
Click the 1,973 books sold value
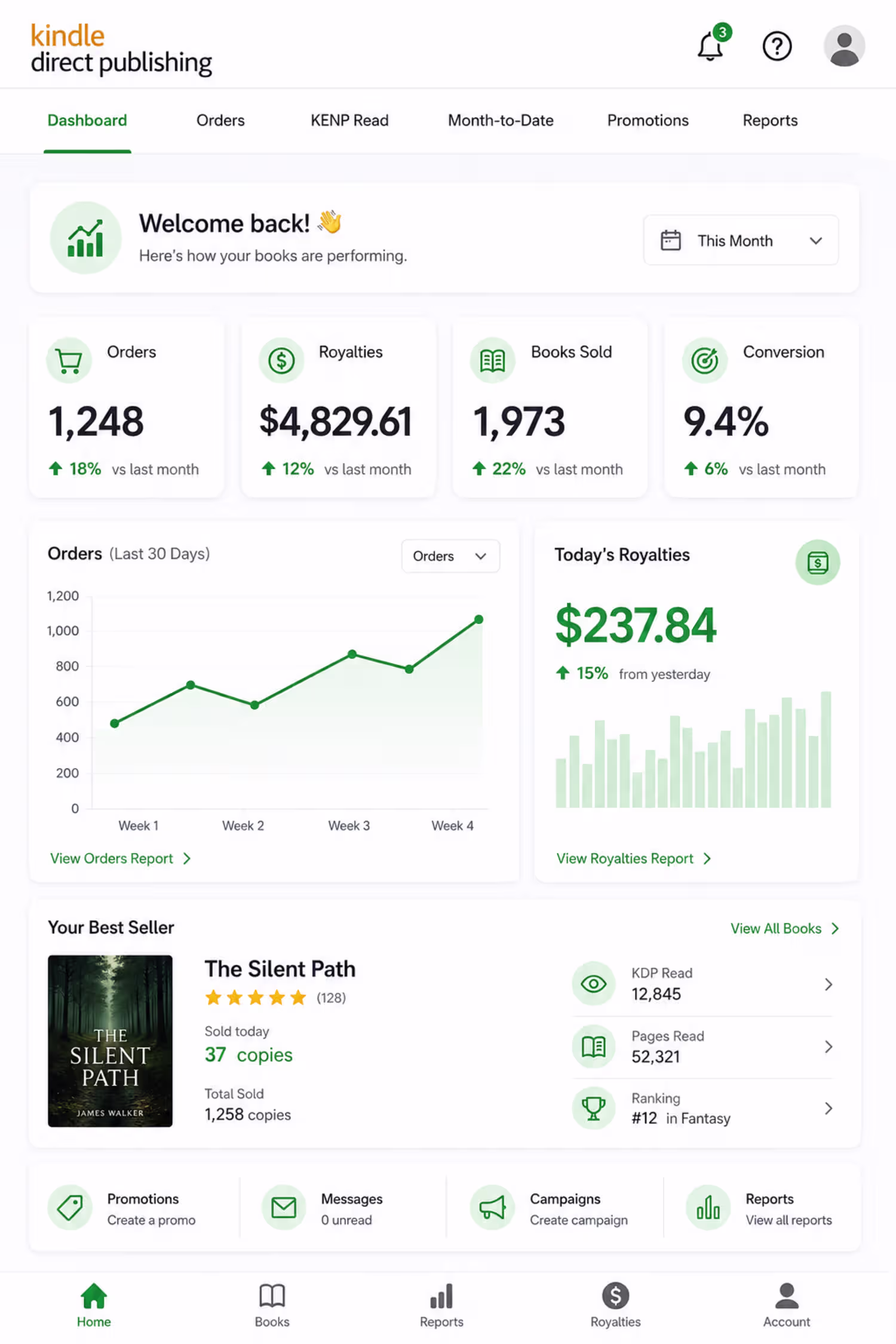point(518,421)
